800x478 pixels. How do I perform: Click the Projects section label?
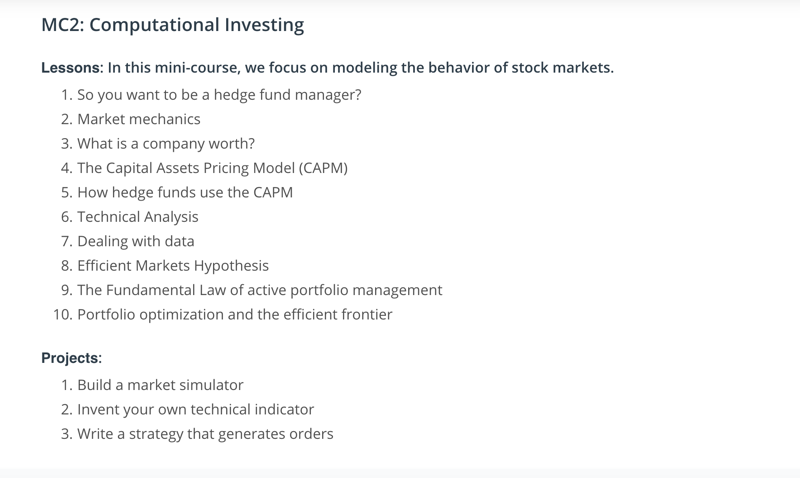71,358
